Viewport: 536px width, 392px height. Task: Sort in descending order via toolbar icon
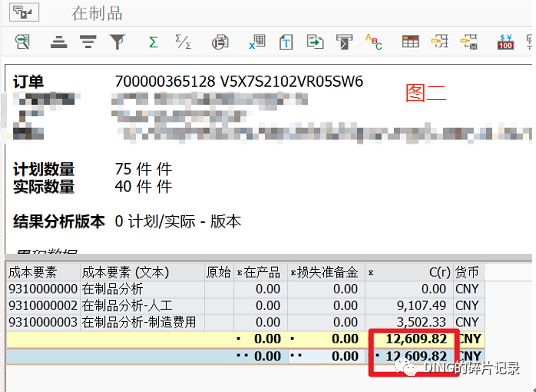click(88, 42)
